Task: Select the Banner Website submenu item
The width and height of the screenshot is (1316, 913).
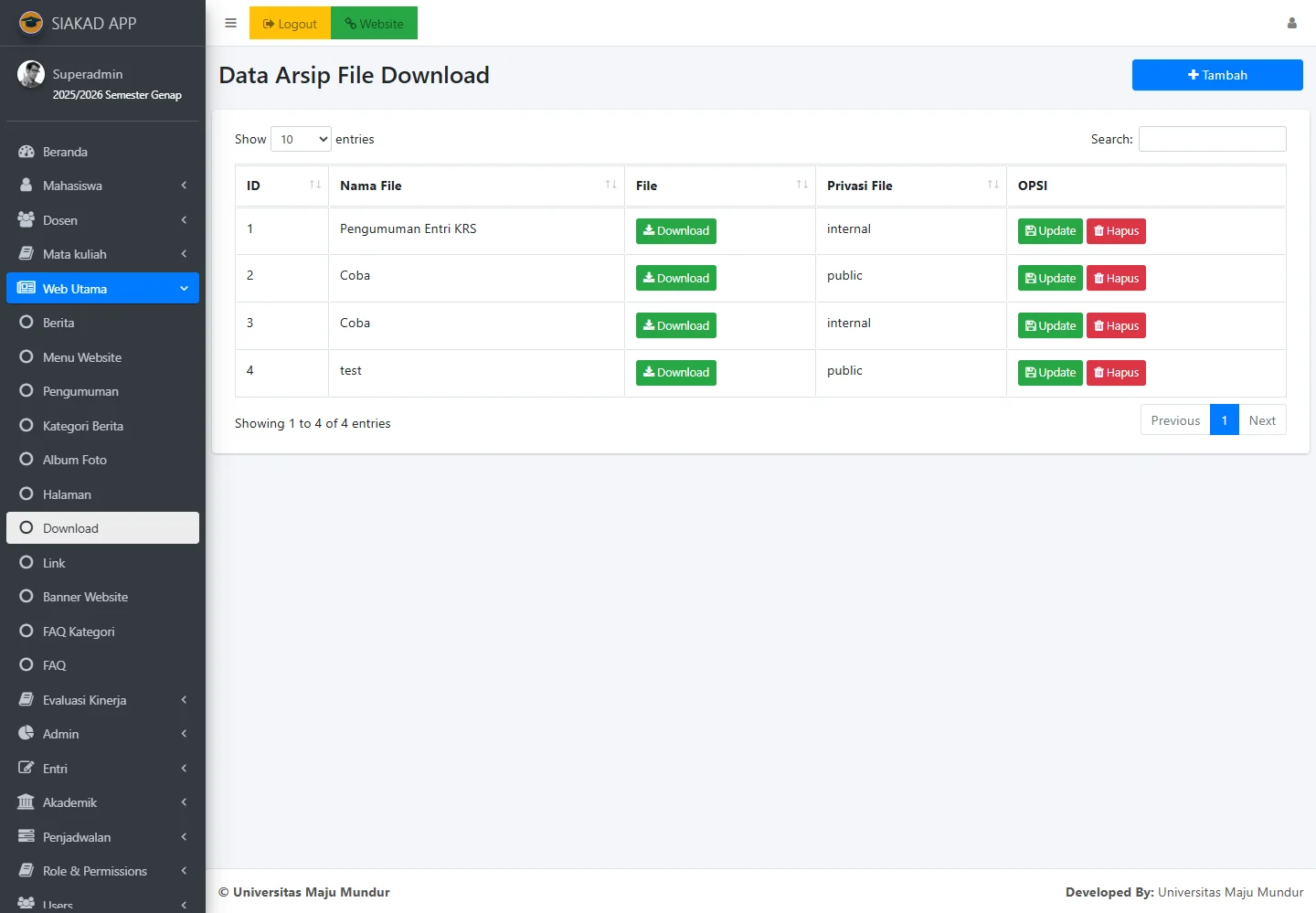Action: click(85, 597)
